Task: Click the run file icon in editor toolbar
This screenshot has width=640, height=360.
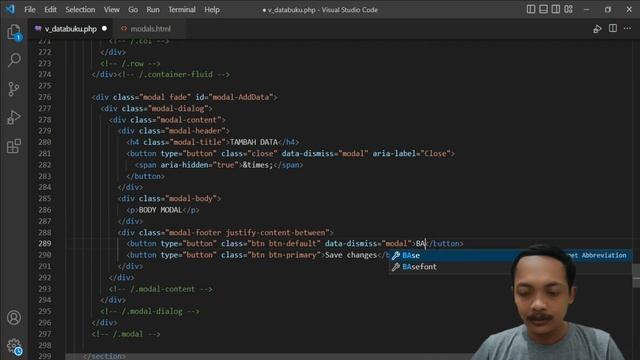Action: pos(597,29)
